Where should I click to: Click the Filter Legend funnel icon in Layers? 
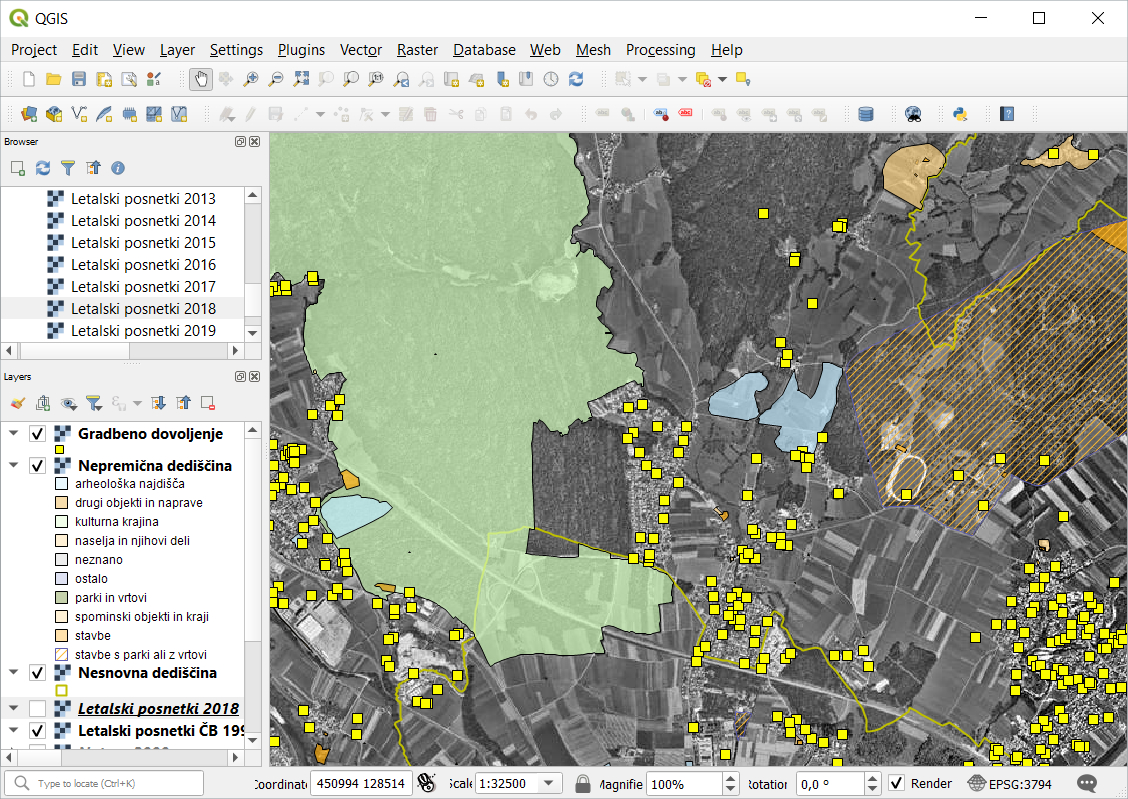pos(93,403)
